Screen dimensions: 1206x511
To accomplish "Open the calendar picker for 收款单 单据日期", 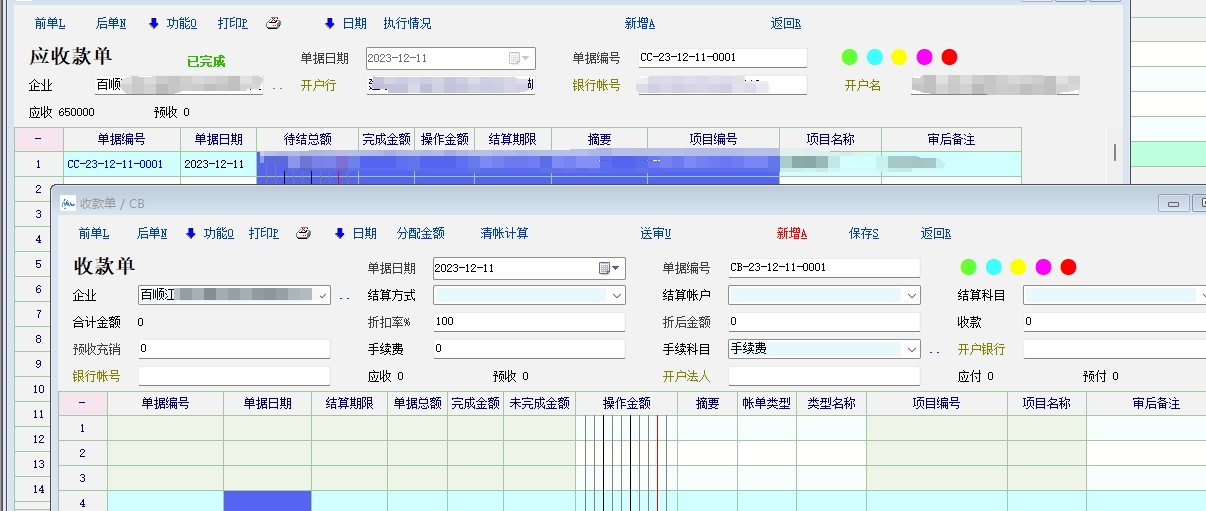I will [x=605, y=268].
